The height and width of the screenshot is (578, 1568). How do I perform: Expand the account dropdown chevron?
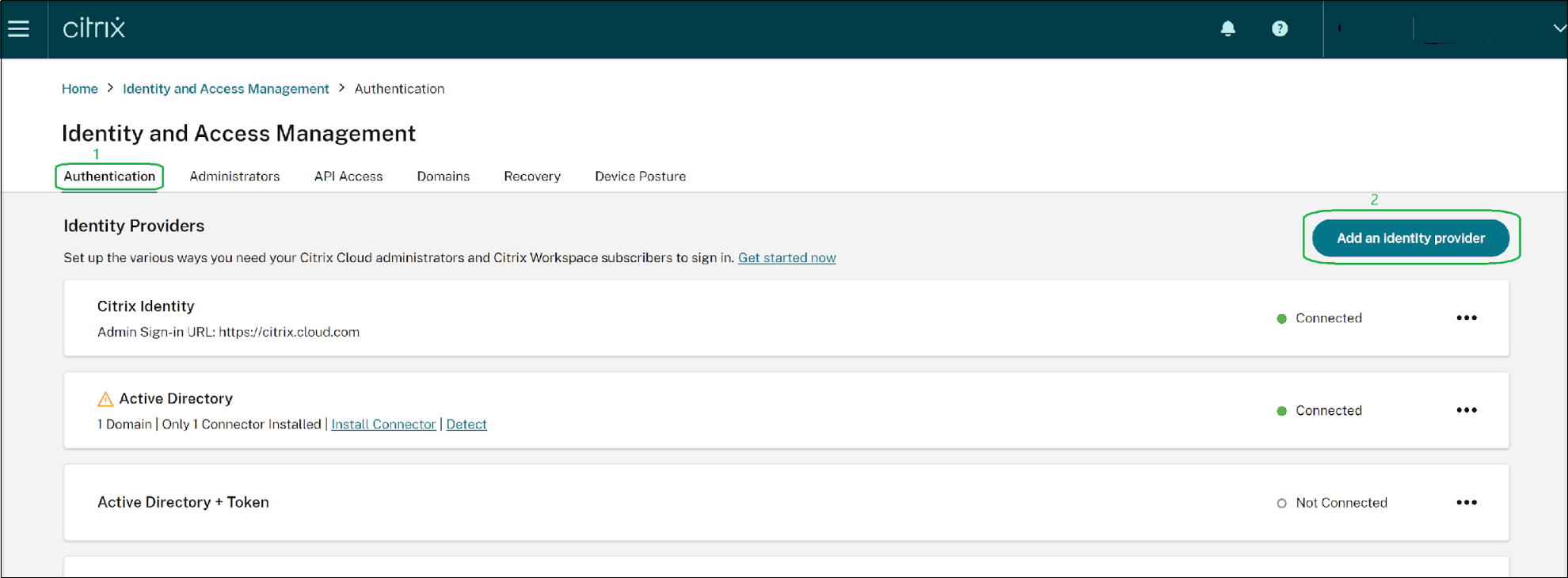(x=1558, y=29)
